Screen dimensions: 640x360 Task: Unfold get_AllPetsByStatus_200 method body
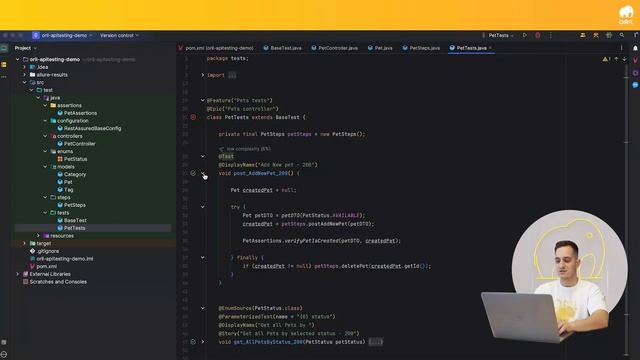202,342
